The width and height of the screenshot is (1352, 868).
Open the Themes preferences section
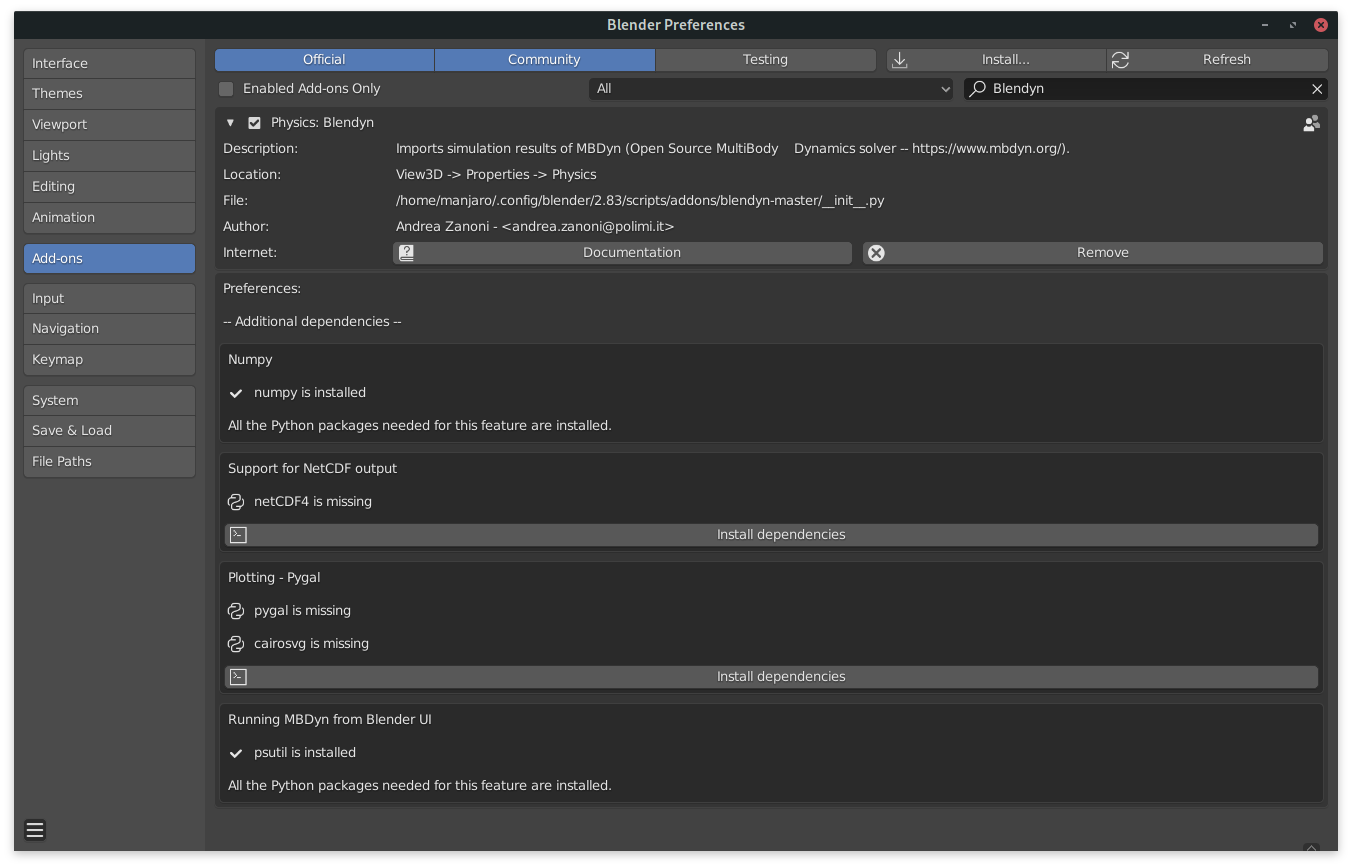[109, 94]
